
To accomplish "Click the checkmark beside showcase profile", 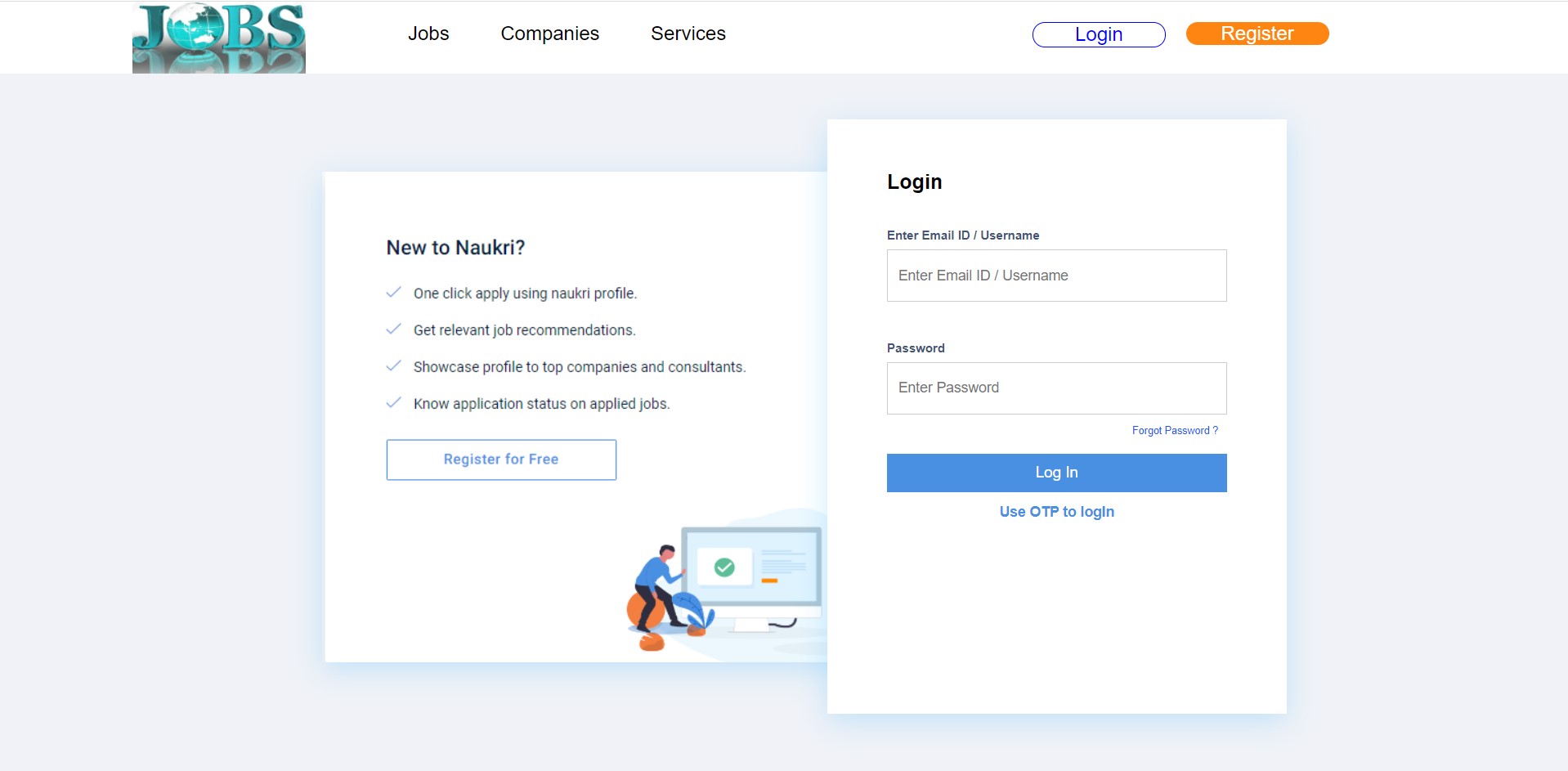I will tap(394, 365).
